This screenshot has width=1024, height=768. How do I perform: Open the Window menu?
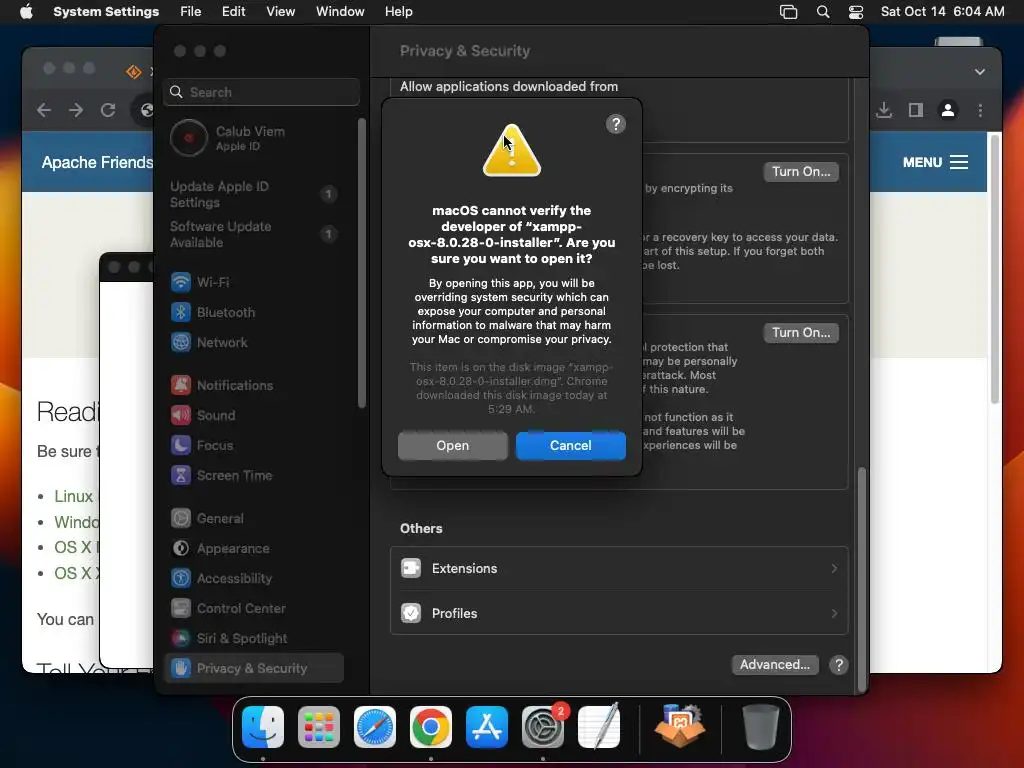tap(340, 12)
